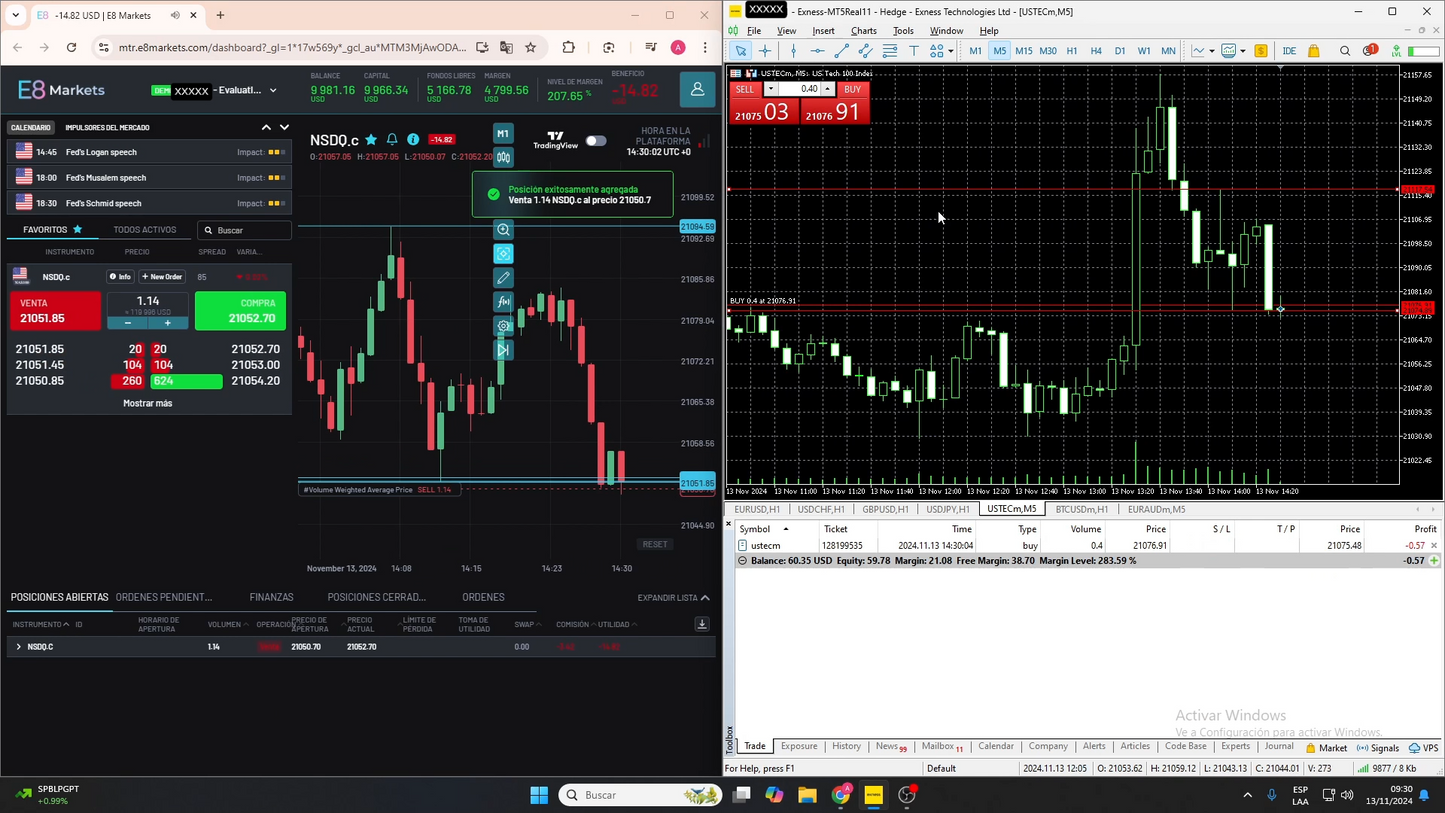The width and height of the screenshot is (1445, 813).
Task: Select the magnifier zoom tool on the E8 chart
Action: coord(503,229)
